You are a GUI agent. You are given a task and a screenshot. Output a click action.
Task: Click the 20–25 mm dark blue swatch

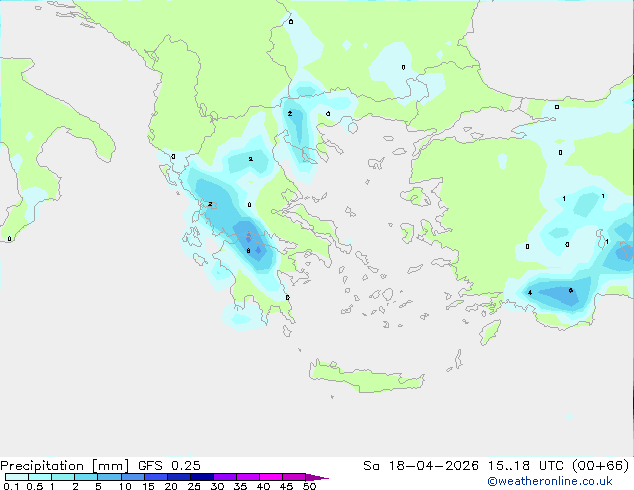pyautogui.click(x=178, y=477)
